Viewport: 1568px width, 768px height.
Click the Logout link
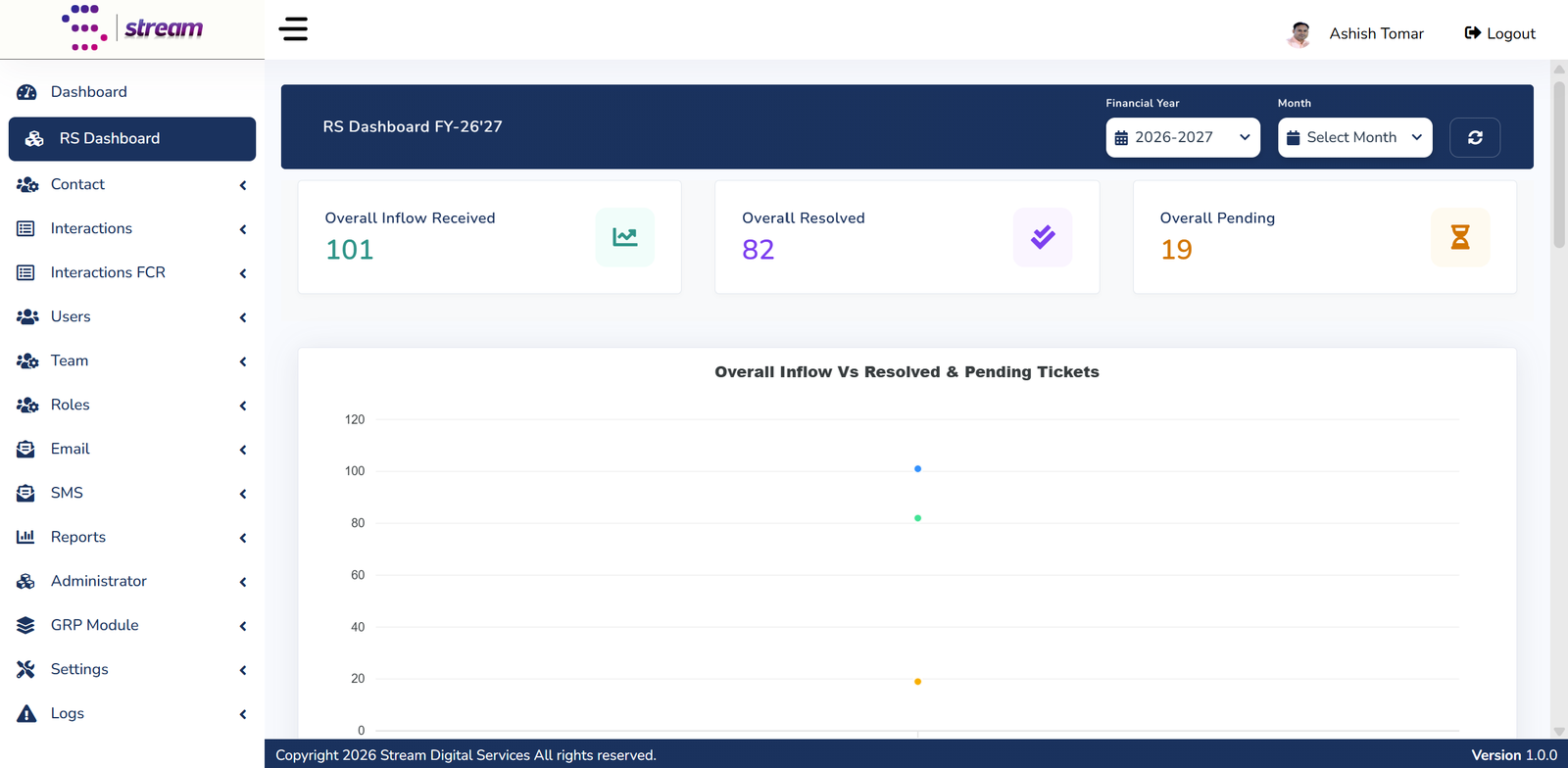(x=1499, y=33)
